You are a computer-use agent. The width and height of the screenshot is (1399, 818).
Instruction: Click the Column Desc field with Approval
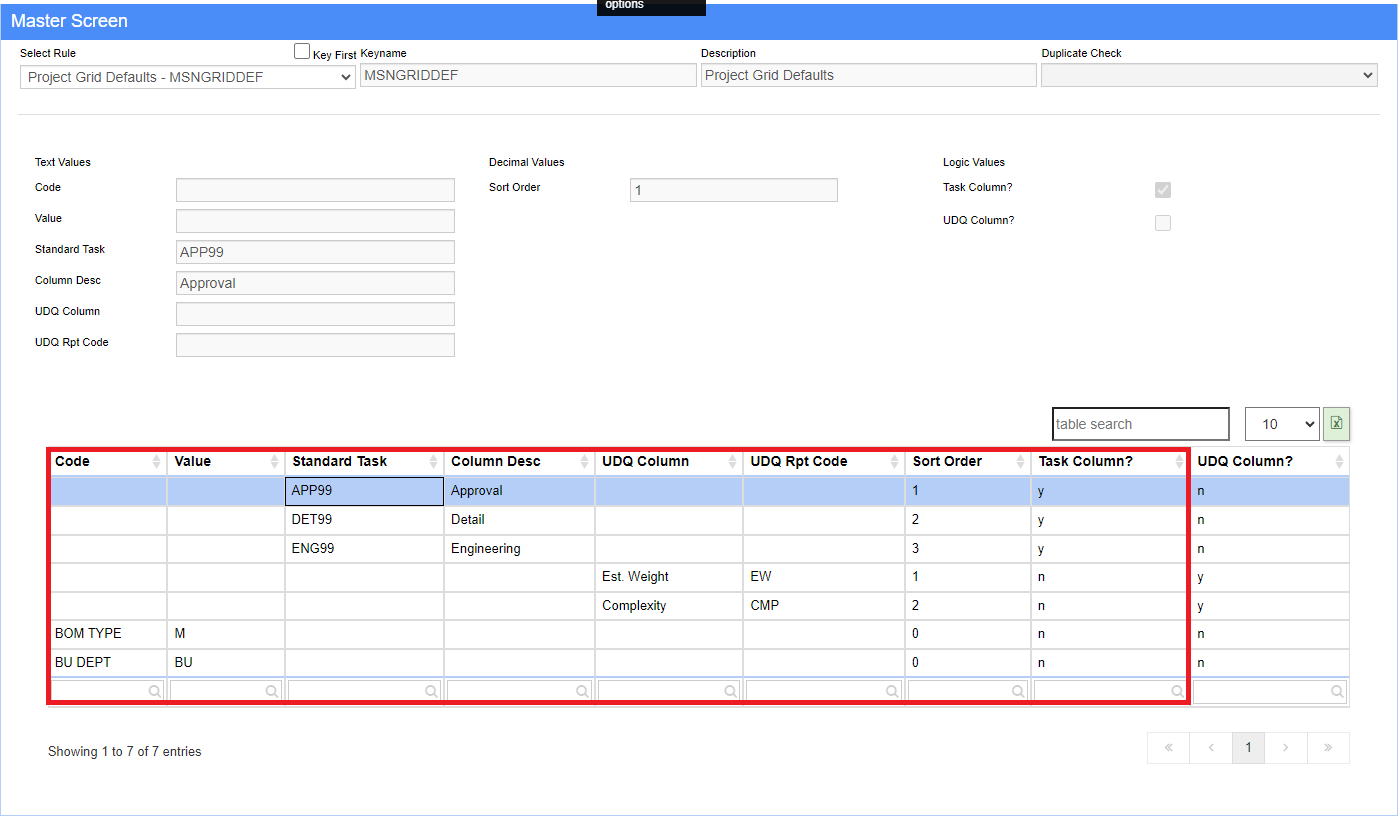315,283
